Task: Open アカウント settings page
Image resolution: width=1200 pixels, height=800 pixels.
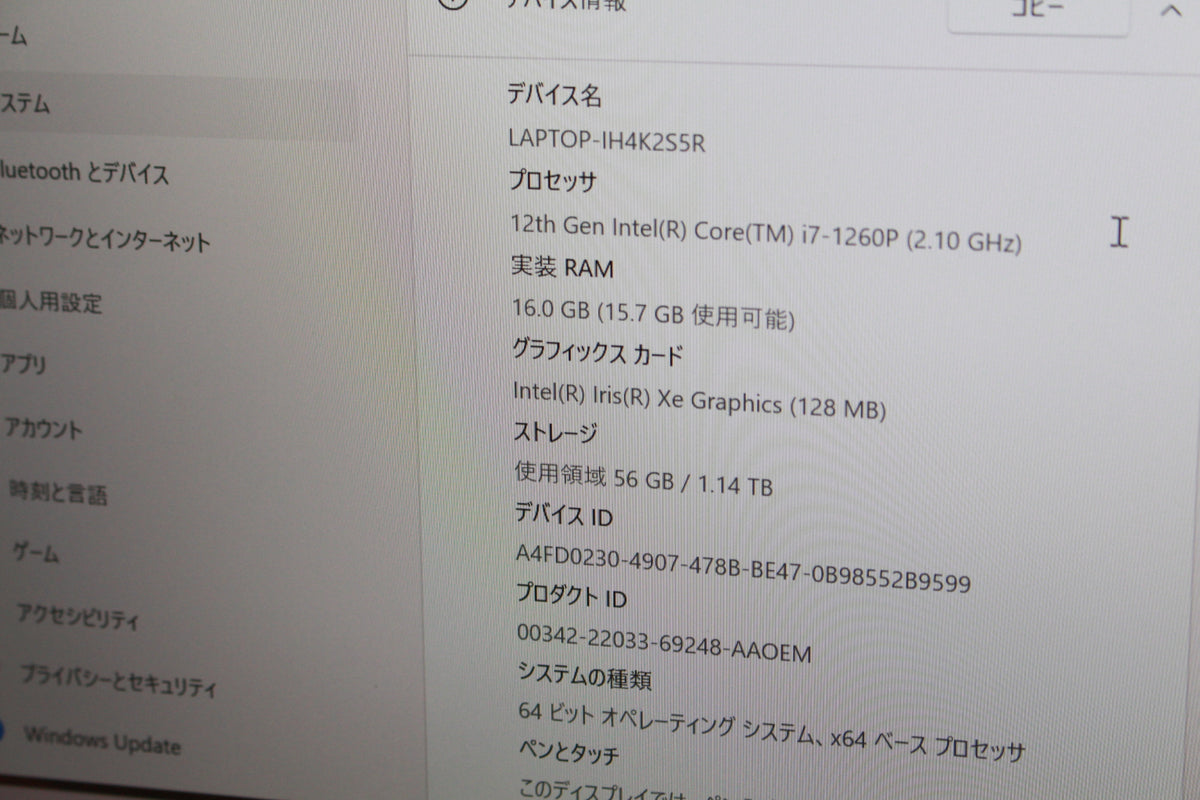Action: (44, 430)
